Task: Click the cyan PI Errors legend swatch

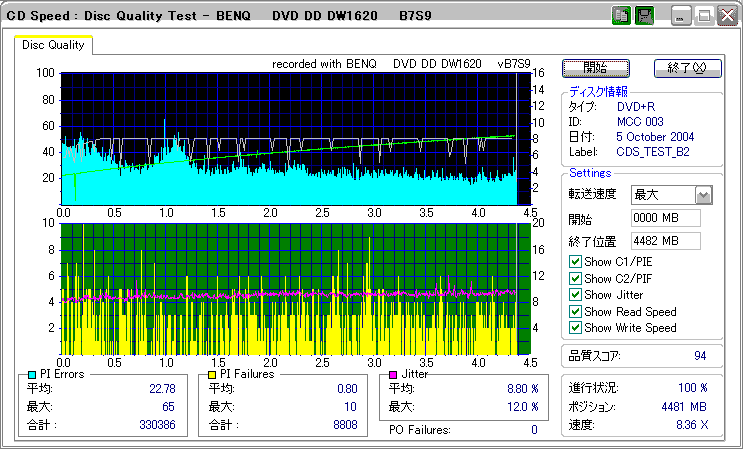Action: click(x=33, y=374)
